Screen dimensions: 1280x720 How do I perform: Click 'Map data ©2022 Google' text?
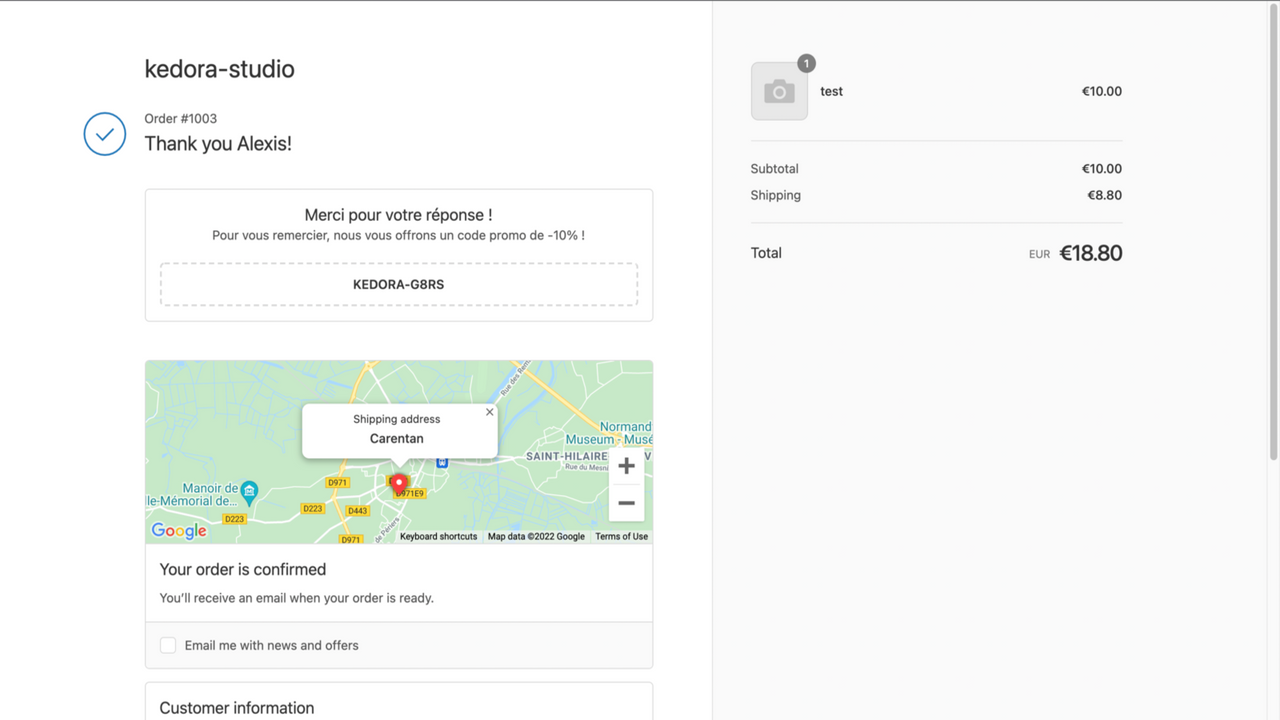point(536,537)
